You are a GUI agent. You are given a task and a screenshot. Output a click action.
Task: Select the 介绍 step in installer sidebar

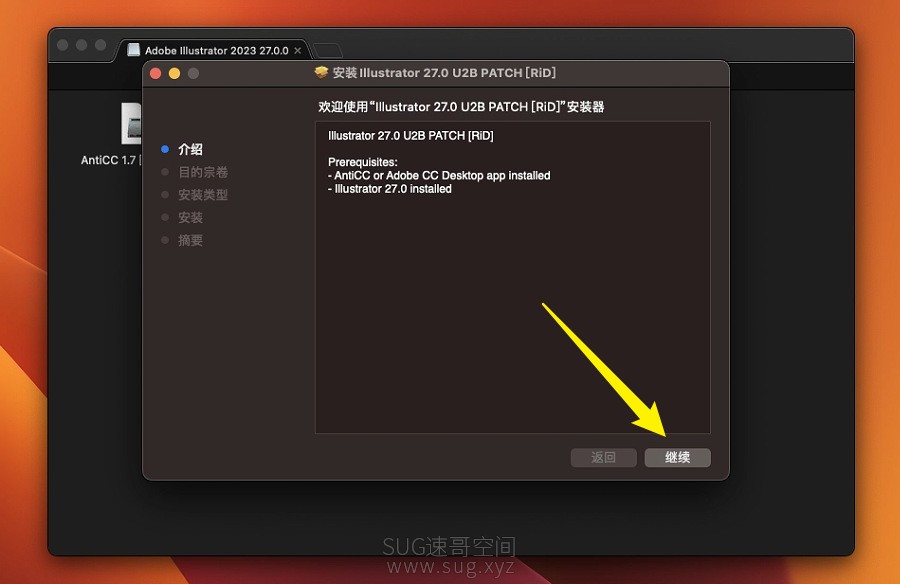click(x=190, y=149)
